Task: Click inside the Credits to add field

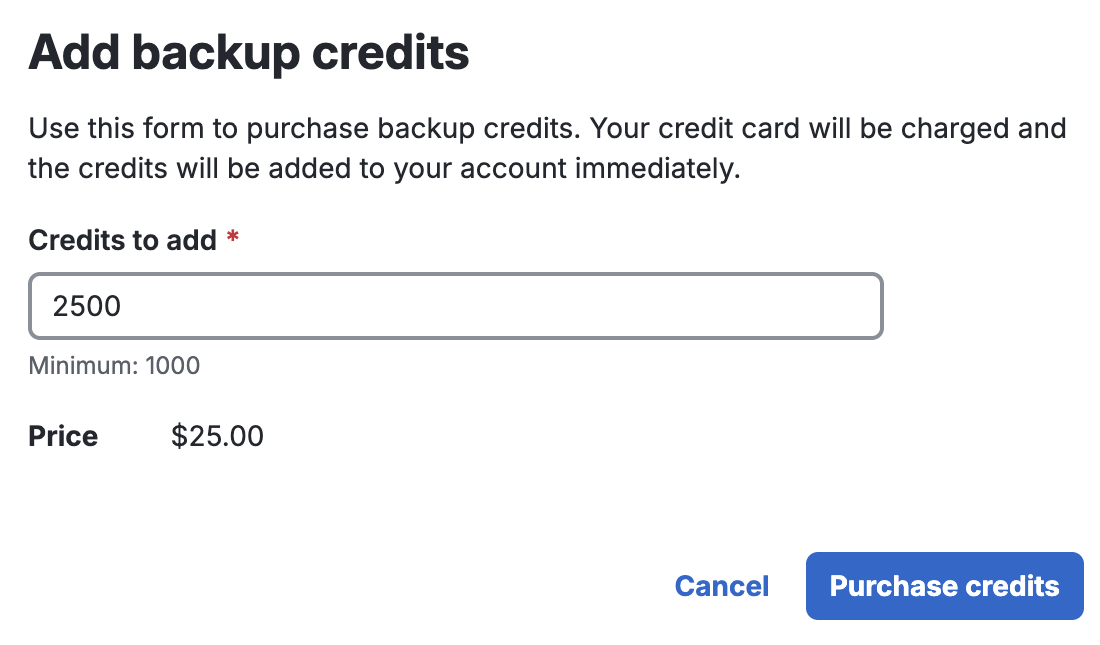Action: click(x=455, y=306)
